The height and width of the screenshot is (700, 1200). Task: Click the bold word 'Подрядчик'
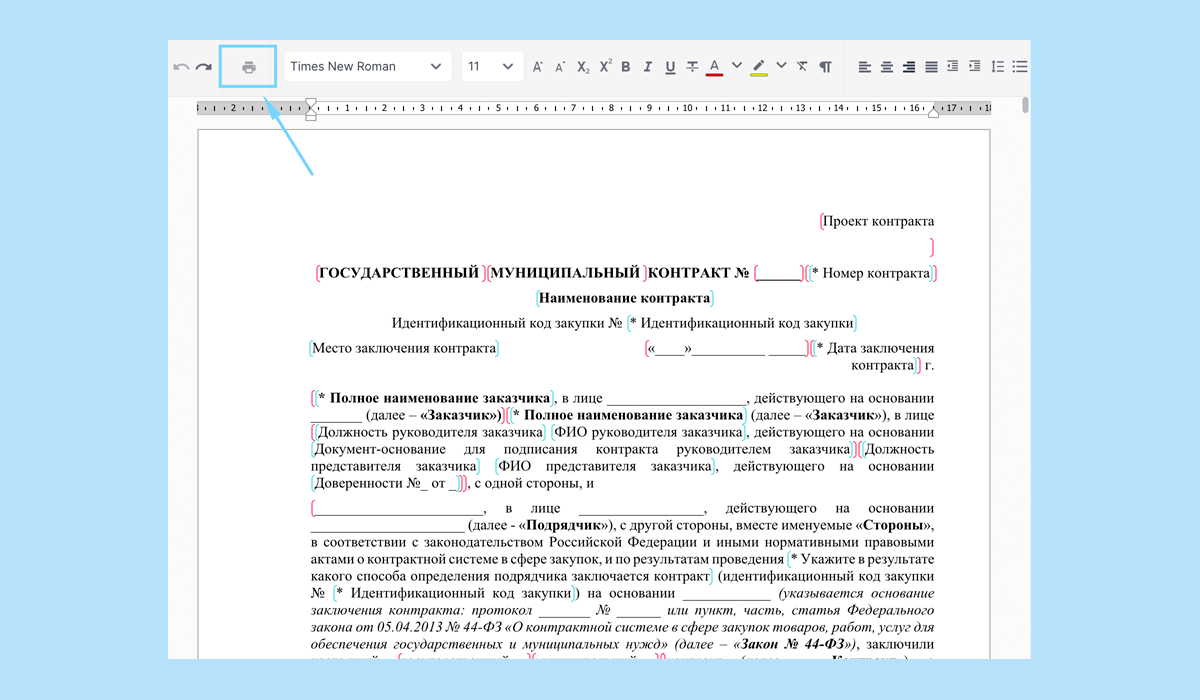point(562,525)
